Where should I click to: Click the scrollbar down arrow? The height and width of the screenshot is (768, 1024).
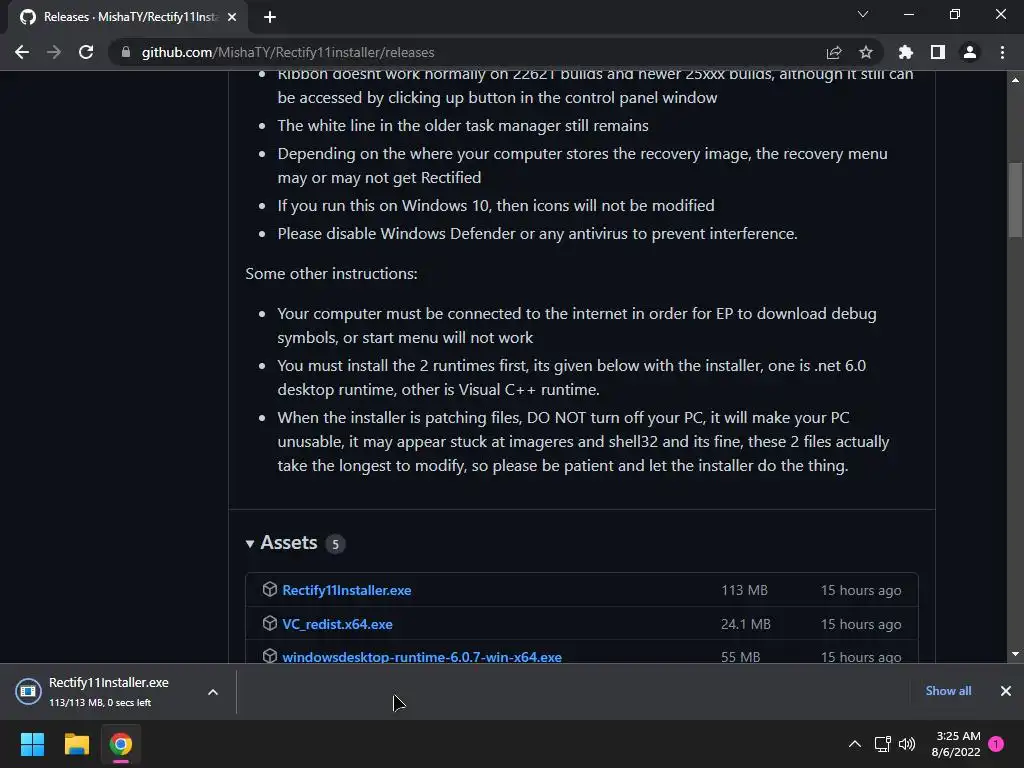point(1015,654)
